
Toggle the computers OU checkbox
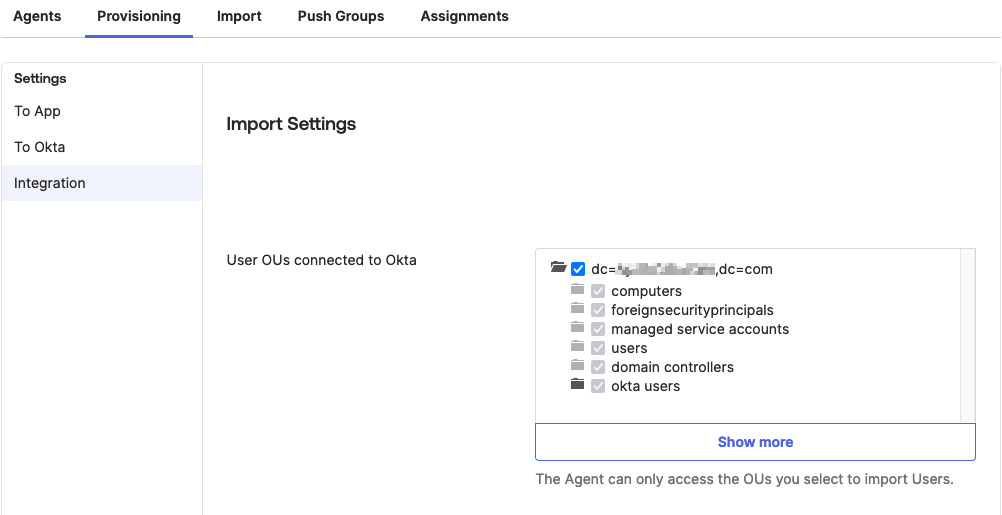coord(598,291)
